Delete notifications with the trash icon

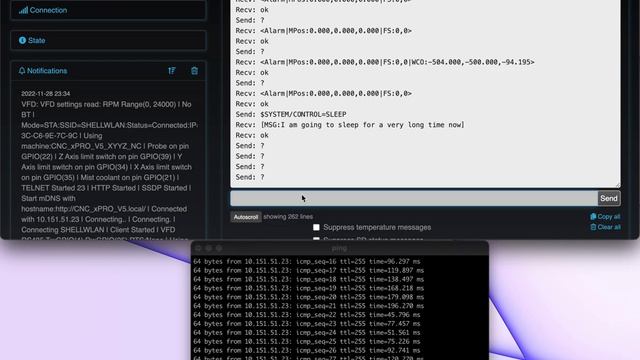[194, 71]
